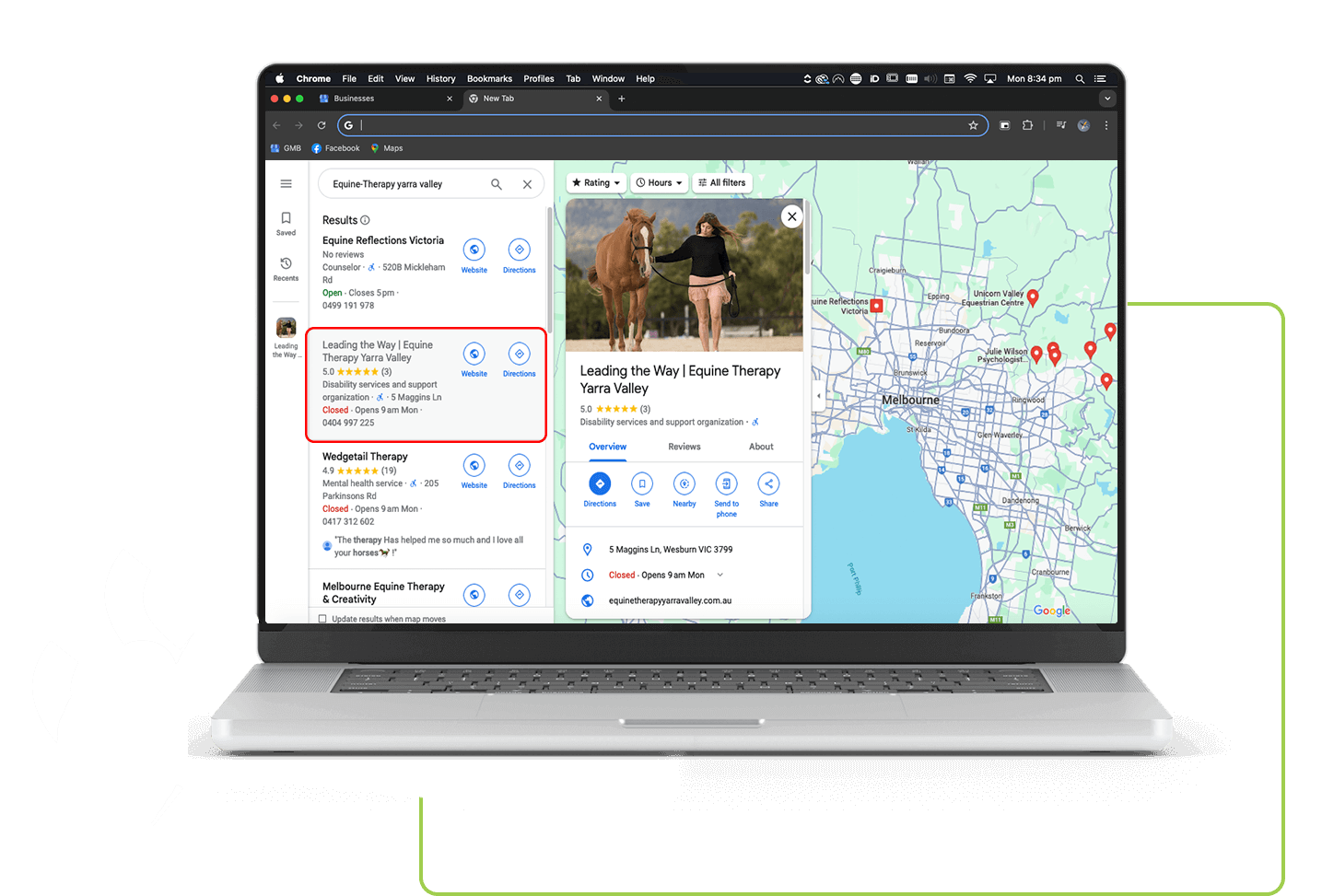Open the Saved places sidebar icon

pos(286,223)
